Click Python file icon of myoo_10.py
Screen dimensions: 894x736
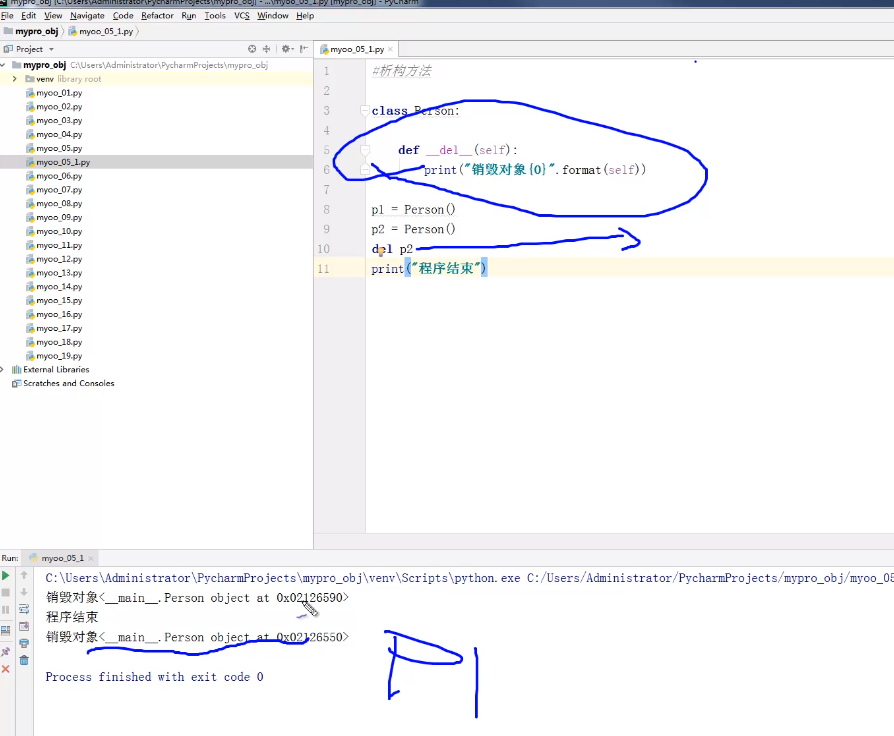[30, 231]
